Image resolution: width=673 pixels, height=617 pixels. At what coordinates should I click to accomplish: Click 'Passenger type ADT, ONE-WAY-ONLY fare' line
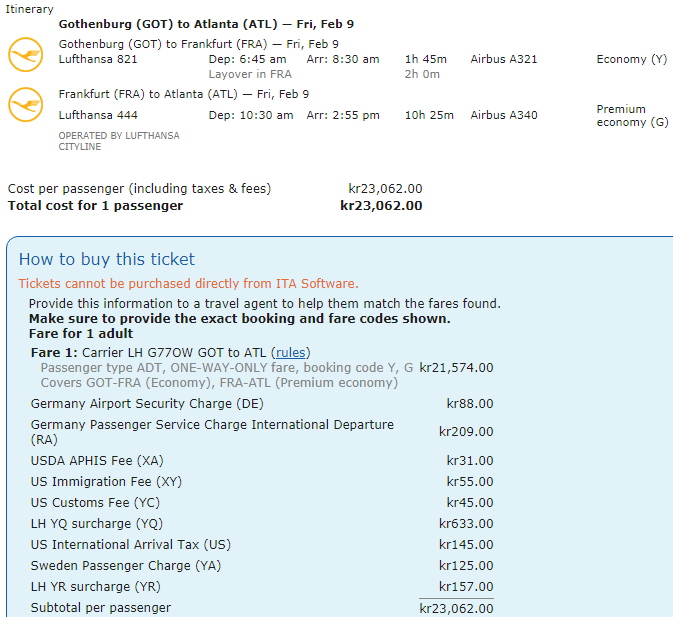click(227, 368)
